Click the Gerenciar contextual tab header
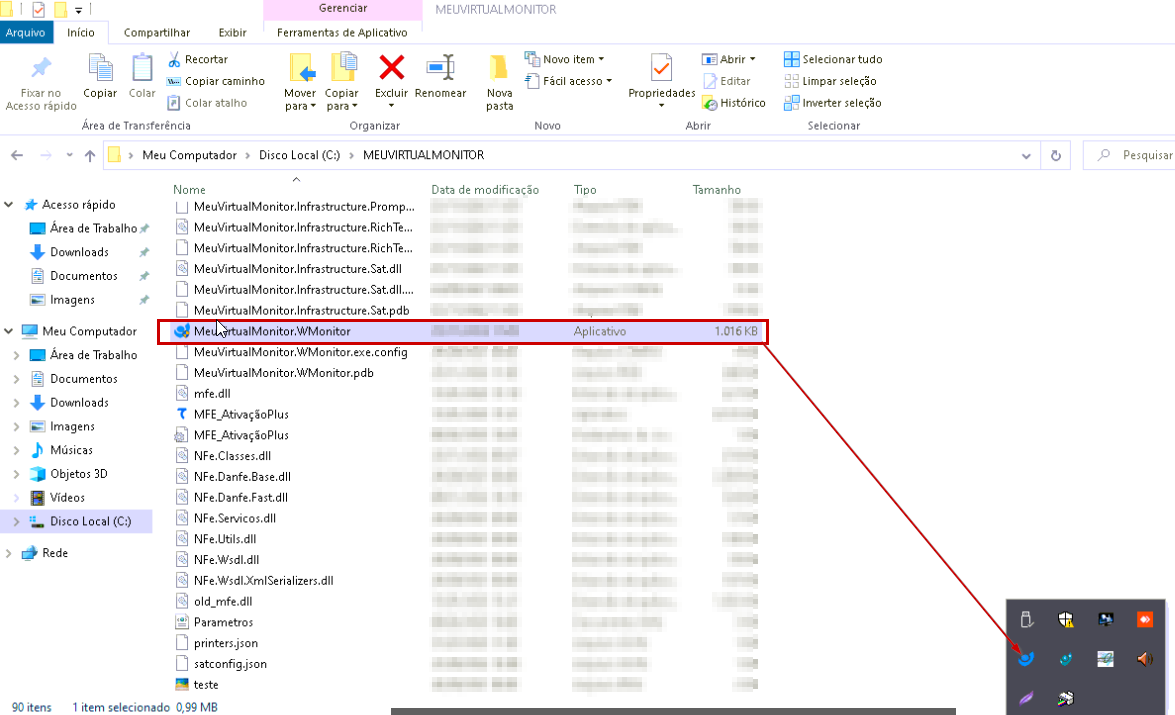The width and height of the screenshot is (1175, 715). click(342, 9)
